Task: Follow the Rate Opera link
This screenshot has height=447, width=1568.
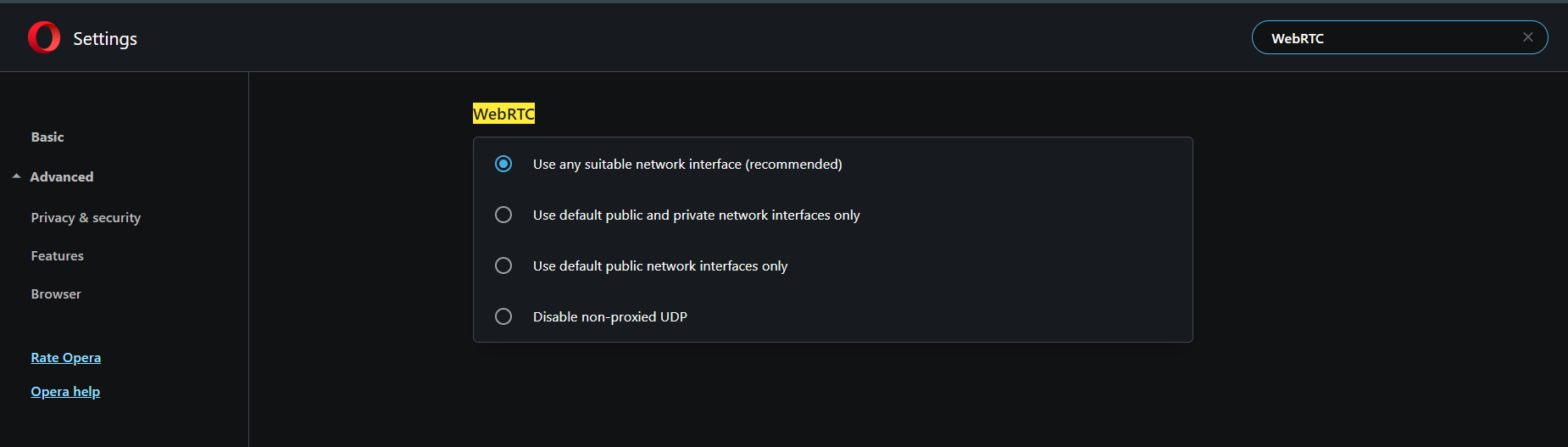Action: point(66,358)
